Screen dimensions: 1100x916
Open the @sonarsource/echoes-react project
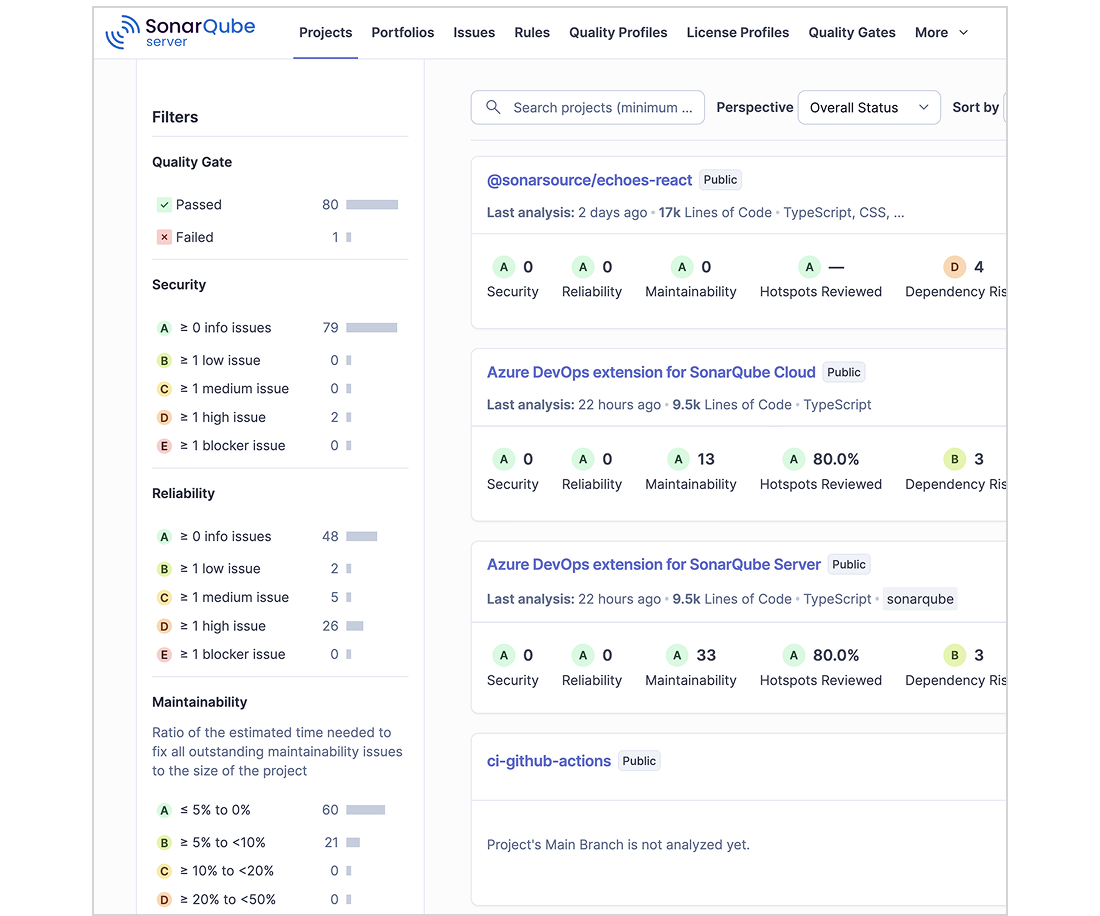coord(589,180)
